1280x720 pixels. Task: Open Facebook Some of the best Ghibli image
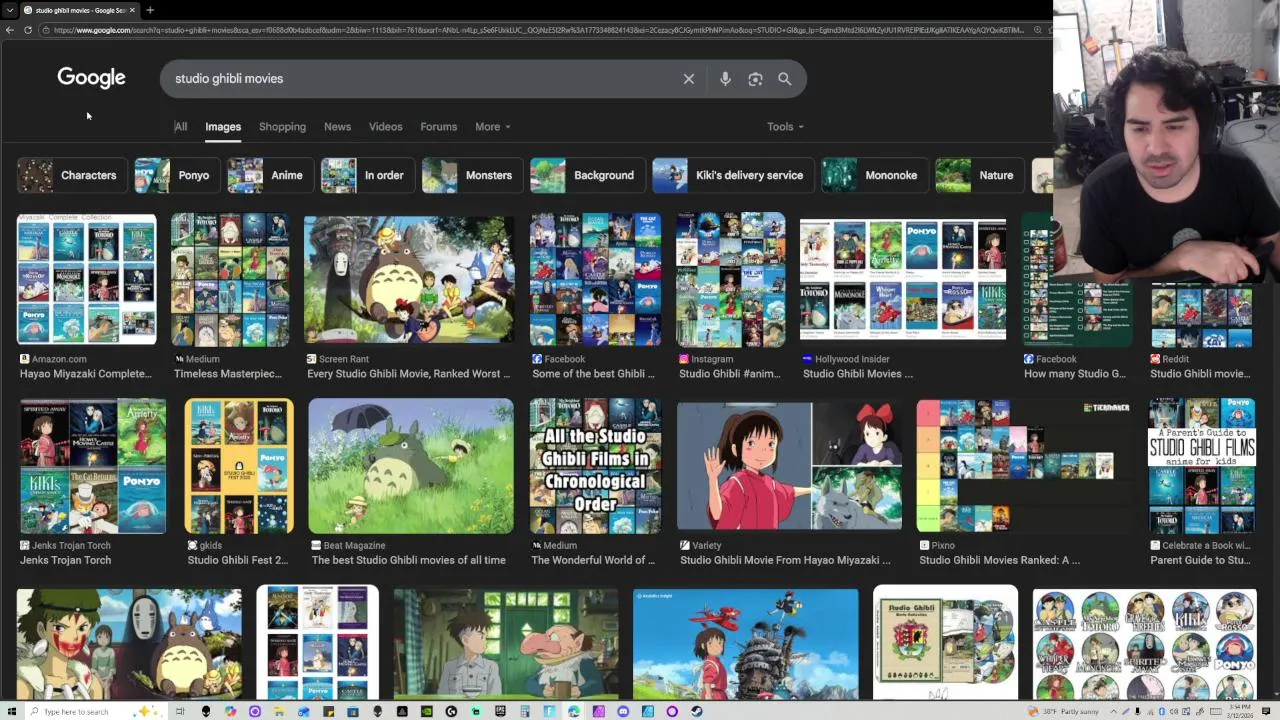click(595, 279)
